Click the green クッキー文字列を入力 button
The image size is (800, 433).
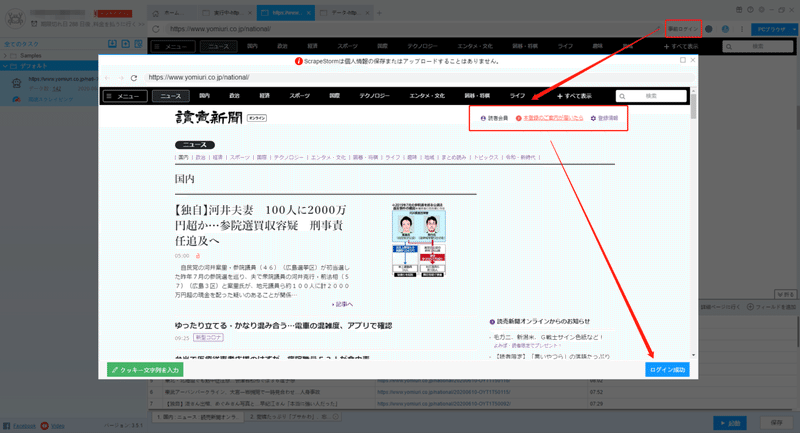tap(145, 370)
